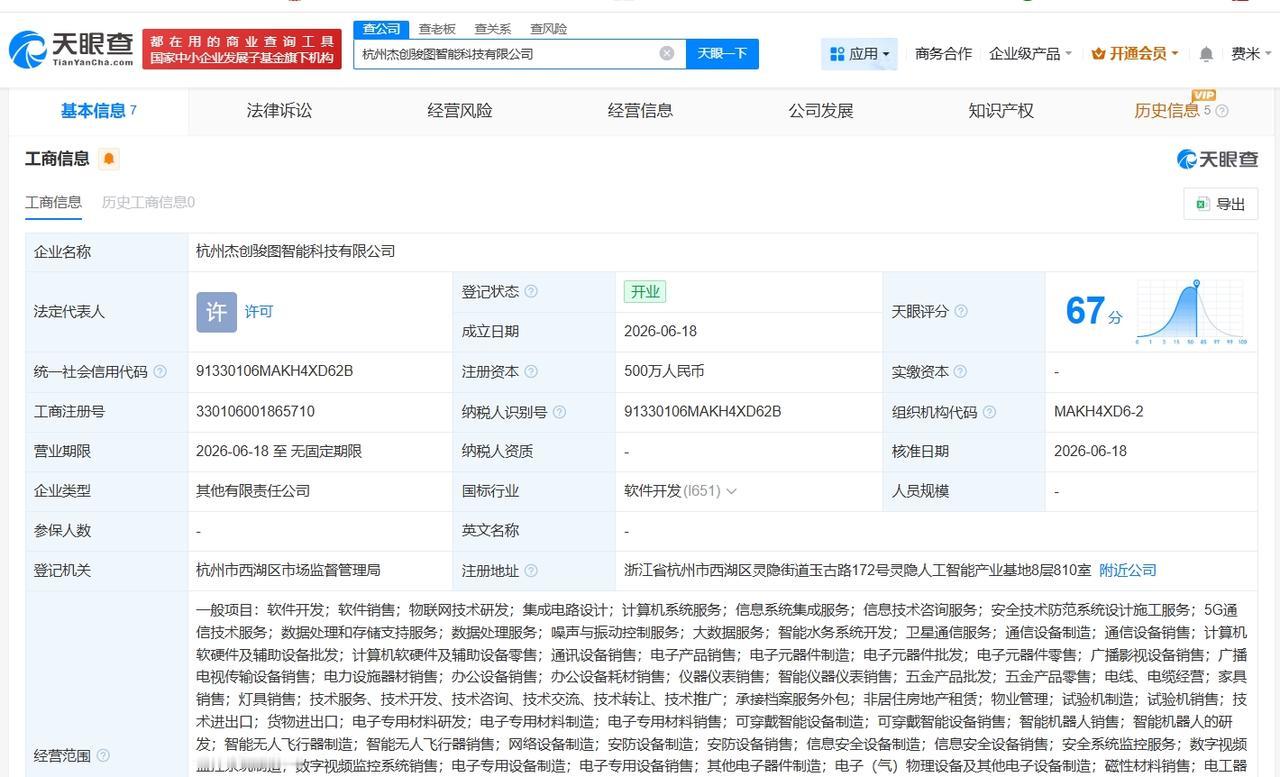Open the 费米 user account dropdown
The height and width of the screenshot is (777, 1280).
click(x=1251, y=53)
